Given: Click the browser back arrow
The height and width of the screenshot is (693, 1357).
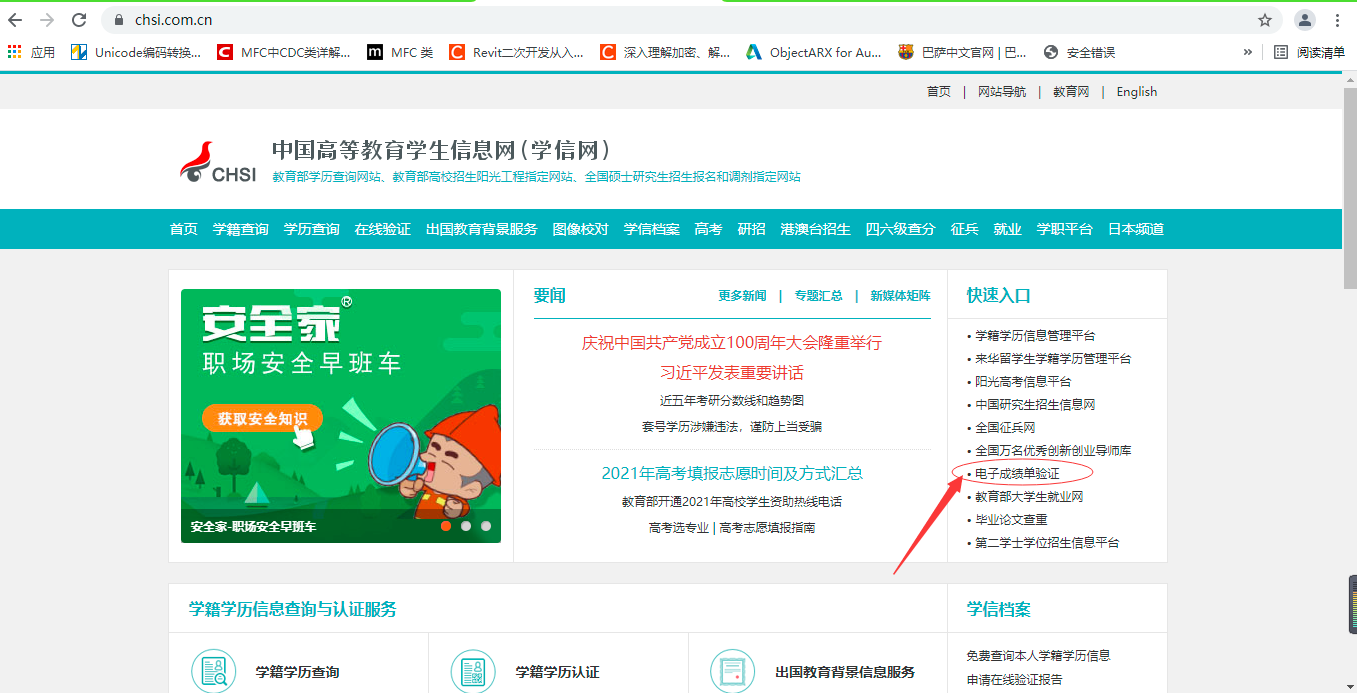Looking at the screenshot, I should pos(15,20).
